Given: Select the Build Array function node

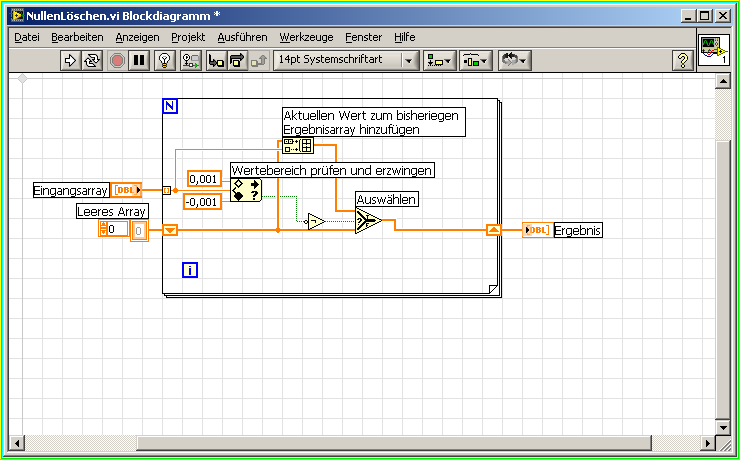Looking at the screenshot, I should tap(298, 146).
